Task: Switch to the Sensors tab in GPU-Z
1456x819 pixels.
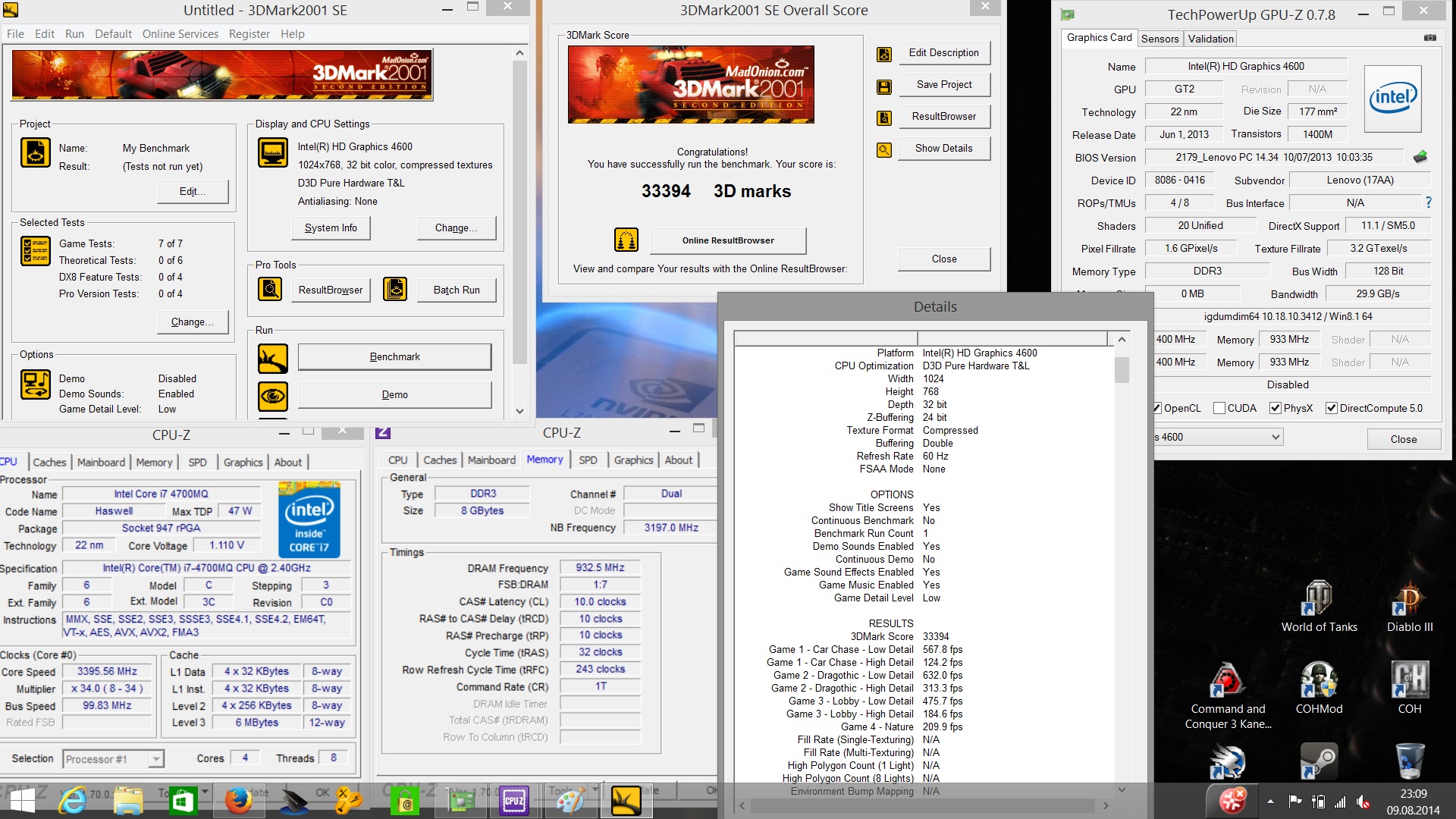Action: click(1159, 39)
